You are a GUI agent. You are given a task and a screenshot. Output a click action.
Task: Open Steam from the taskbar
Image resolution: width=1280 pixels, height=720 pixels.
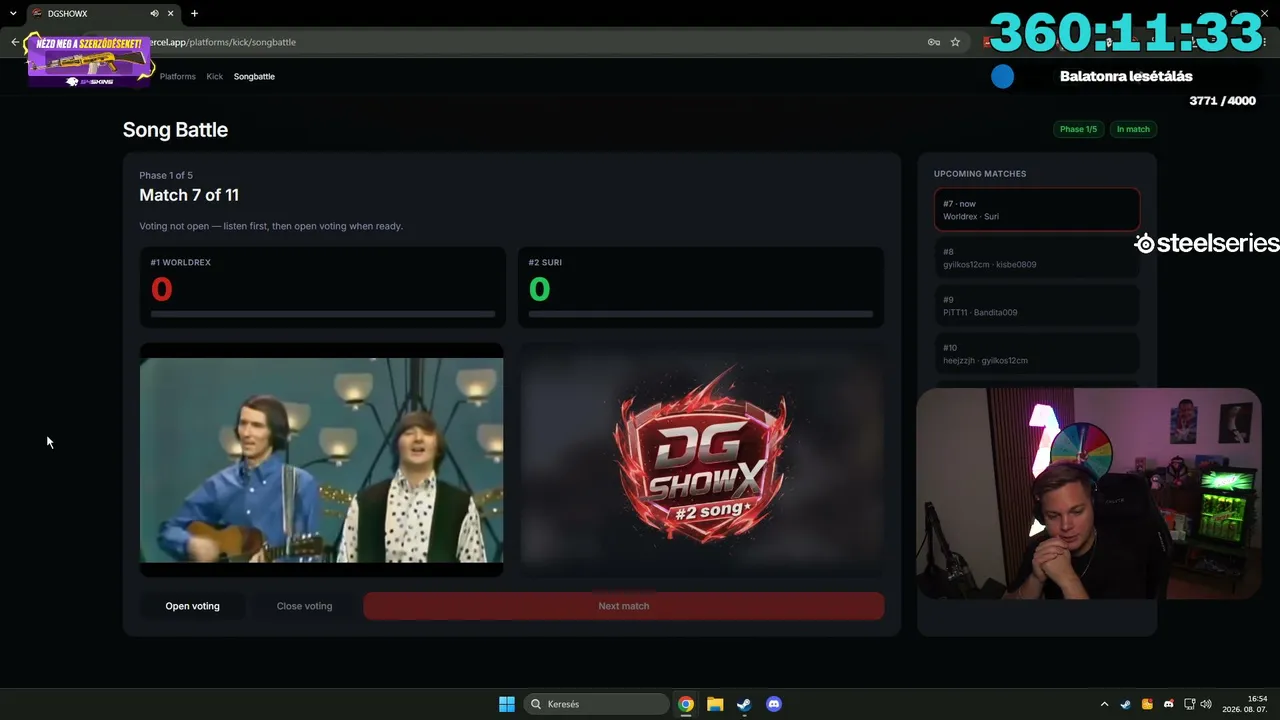[744, 704]
